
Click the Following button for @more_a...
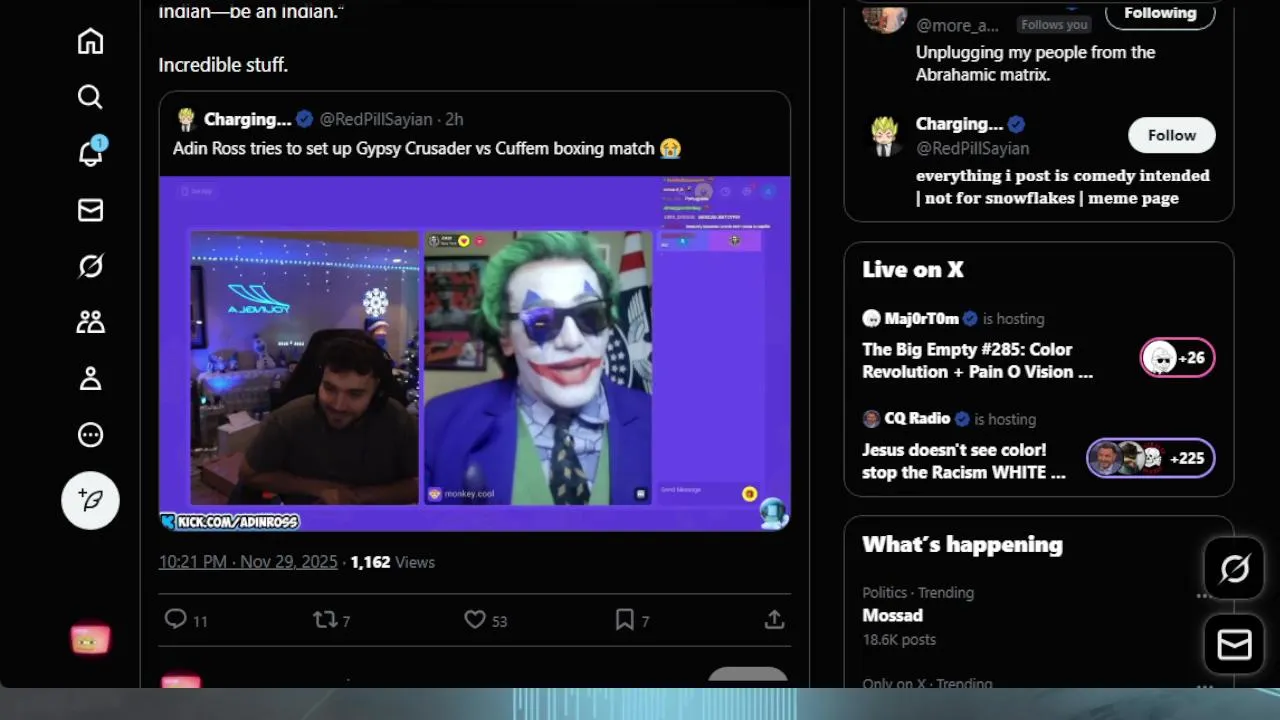tap(1160, 14)
